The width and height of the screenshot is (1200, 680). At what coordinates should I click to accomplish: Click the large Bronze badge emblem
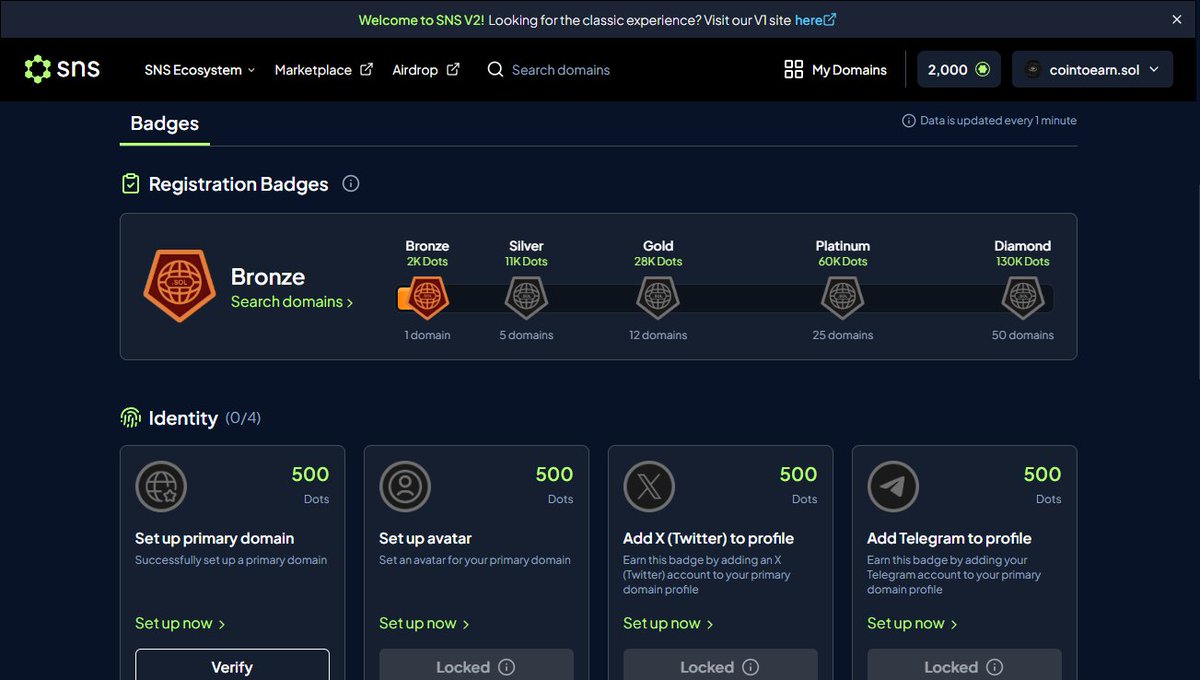179,286
